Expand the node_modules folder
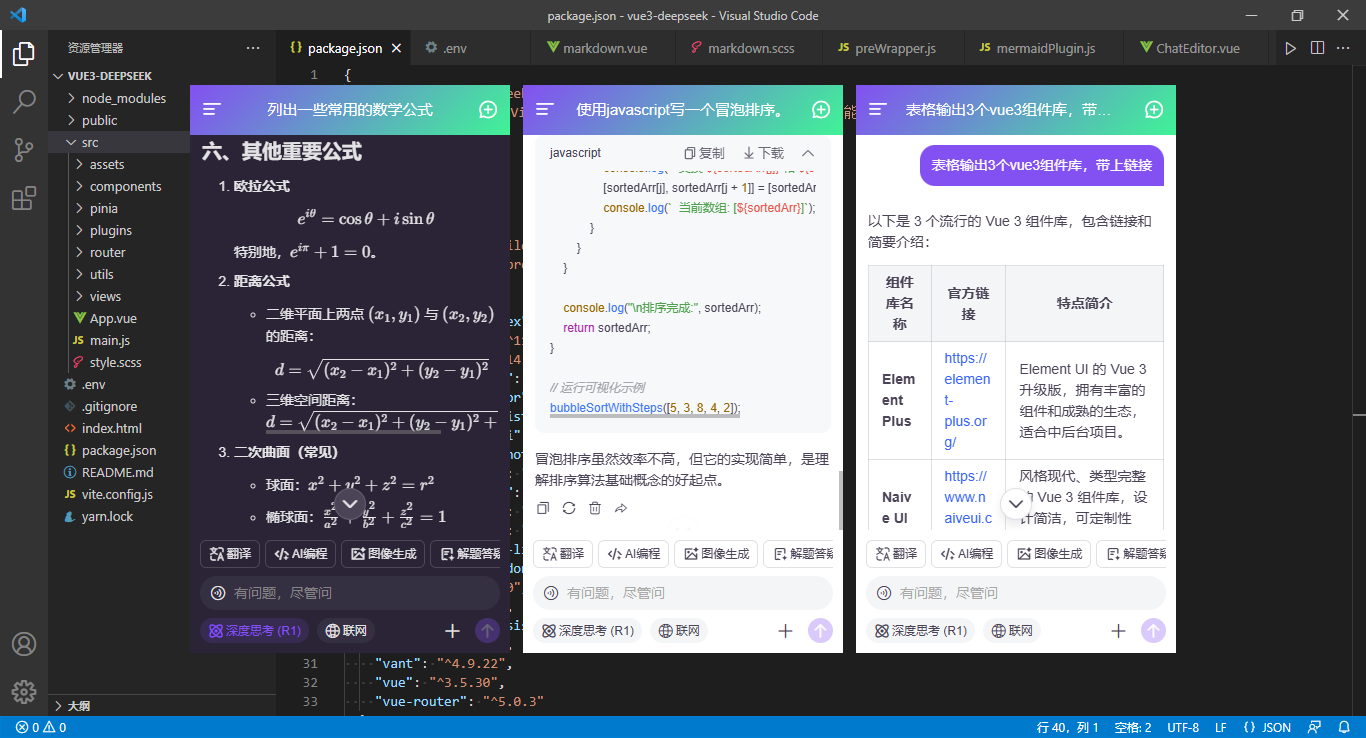 pyautogui.click(x=161, y=98)
